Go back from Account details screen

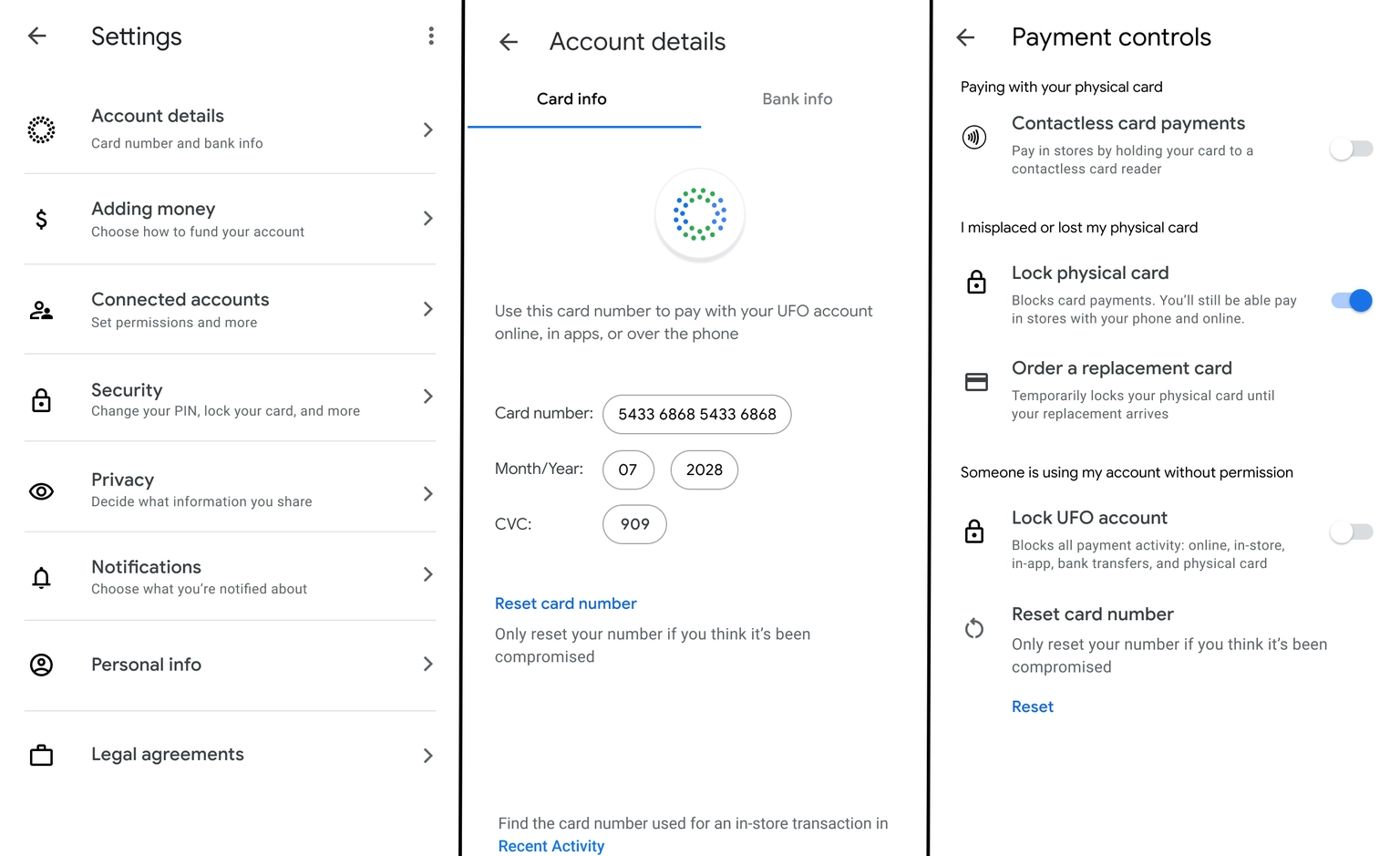click(509, 42)
